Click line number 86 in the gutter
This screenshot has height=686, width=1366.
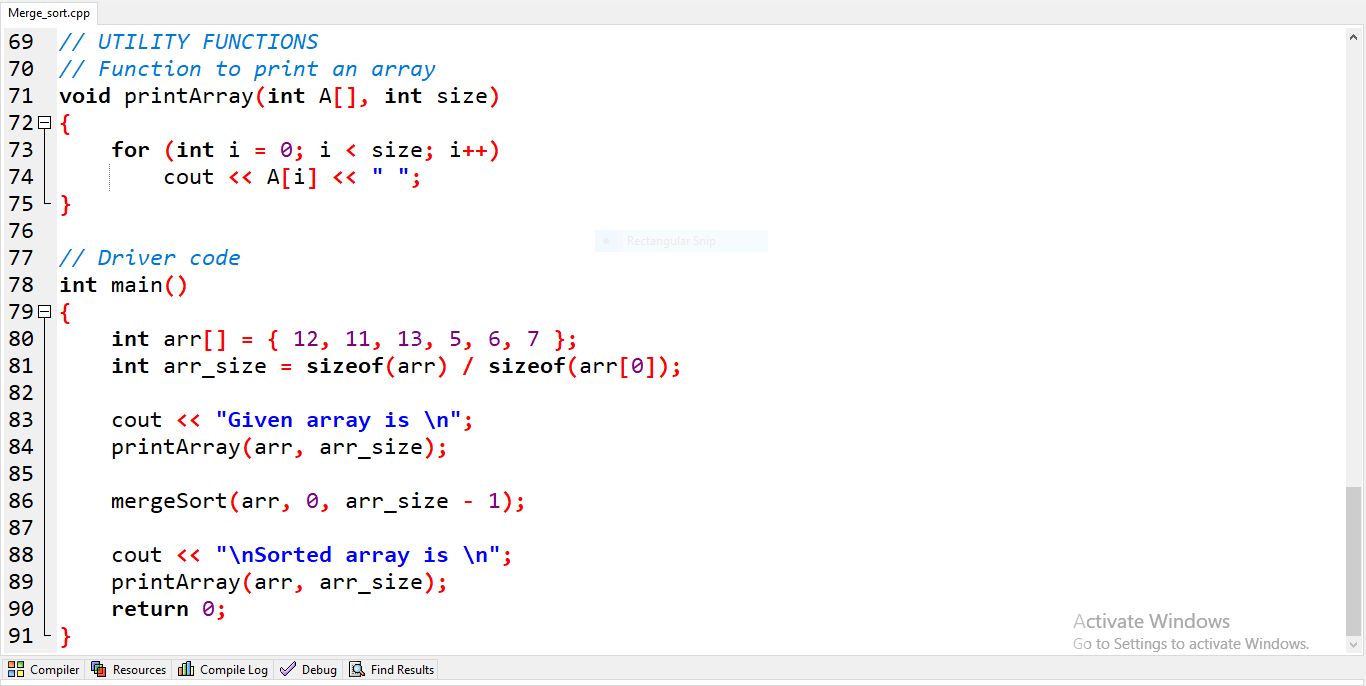(21, 500)
